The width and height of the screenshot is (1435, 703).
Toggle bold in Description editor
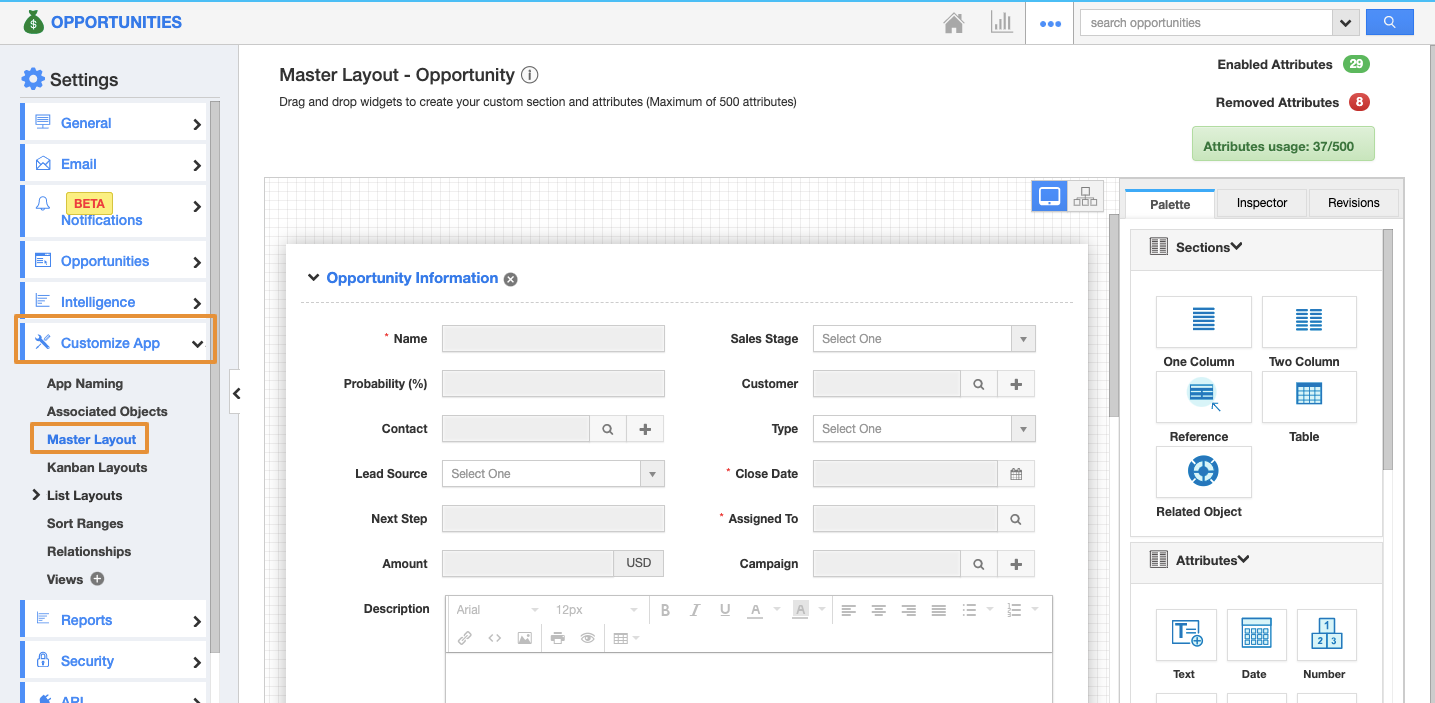(665, 610)
